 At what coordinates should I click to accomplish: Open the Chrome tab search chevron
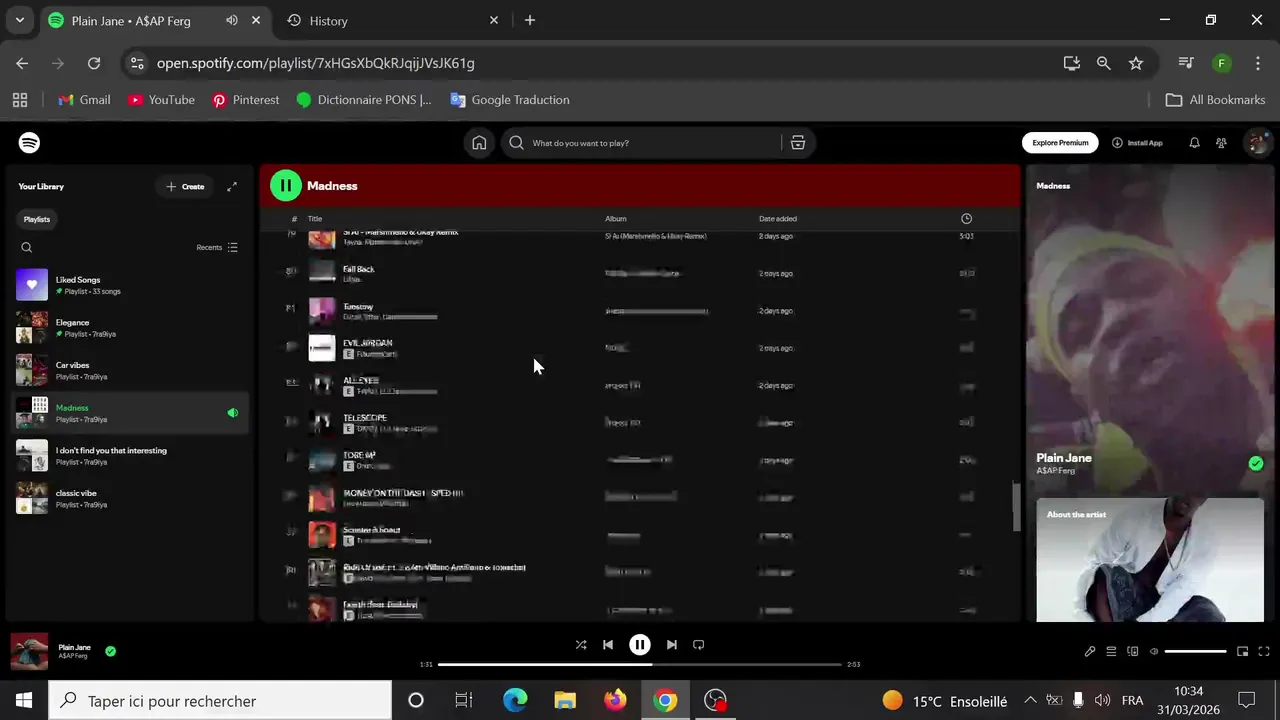[x=19, y=20]
